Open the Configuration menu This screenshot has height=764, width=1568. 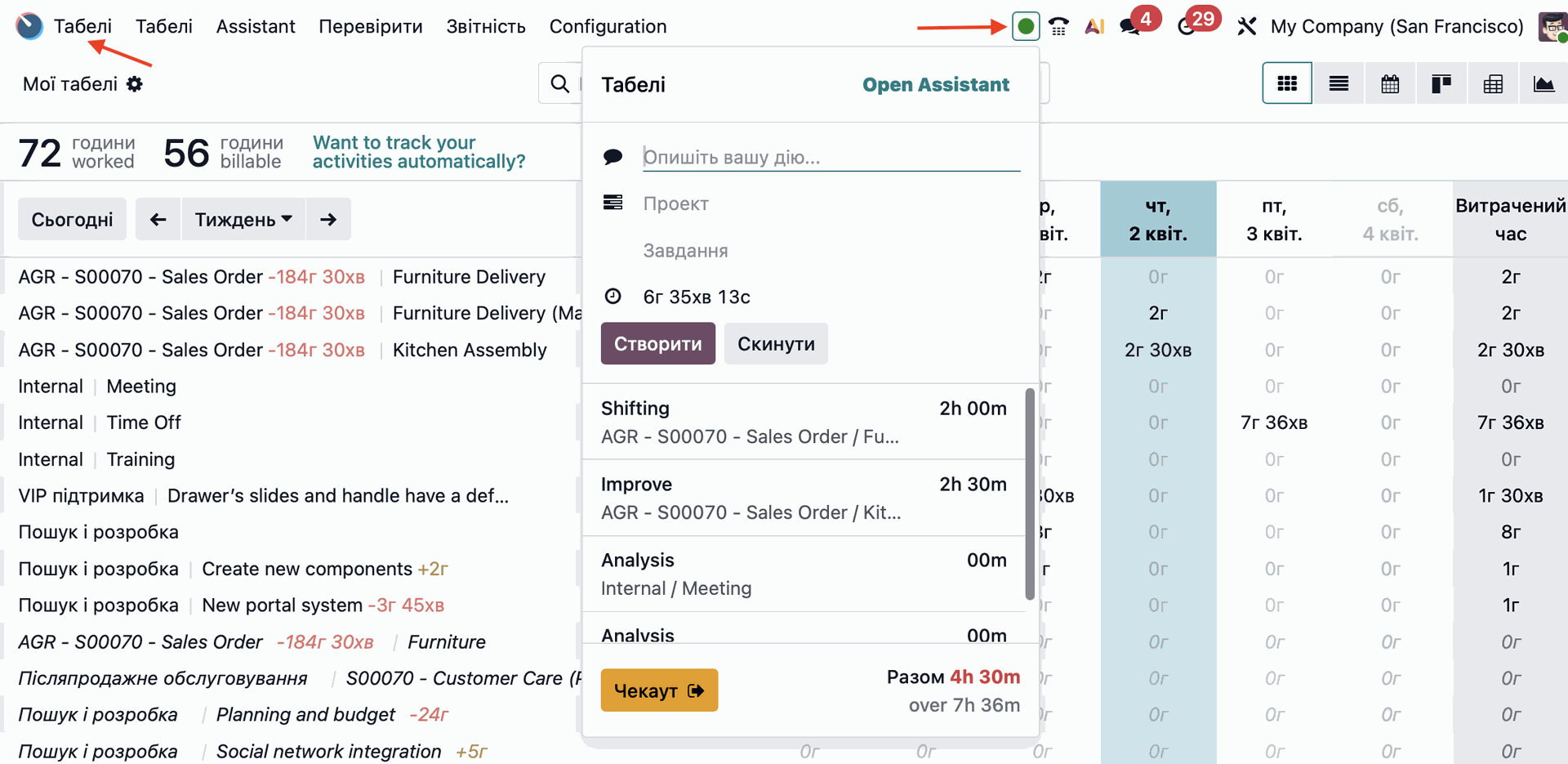(608, 26)
